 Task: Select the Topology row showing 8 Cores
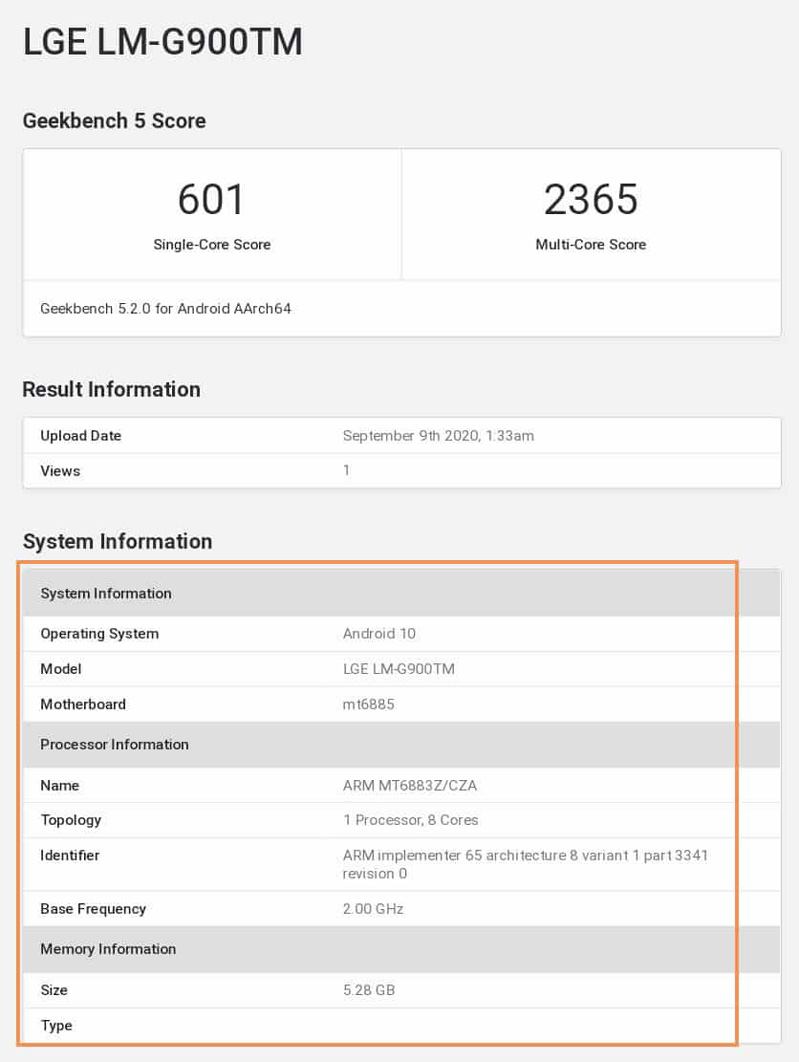[411, 820]
